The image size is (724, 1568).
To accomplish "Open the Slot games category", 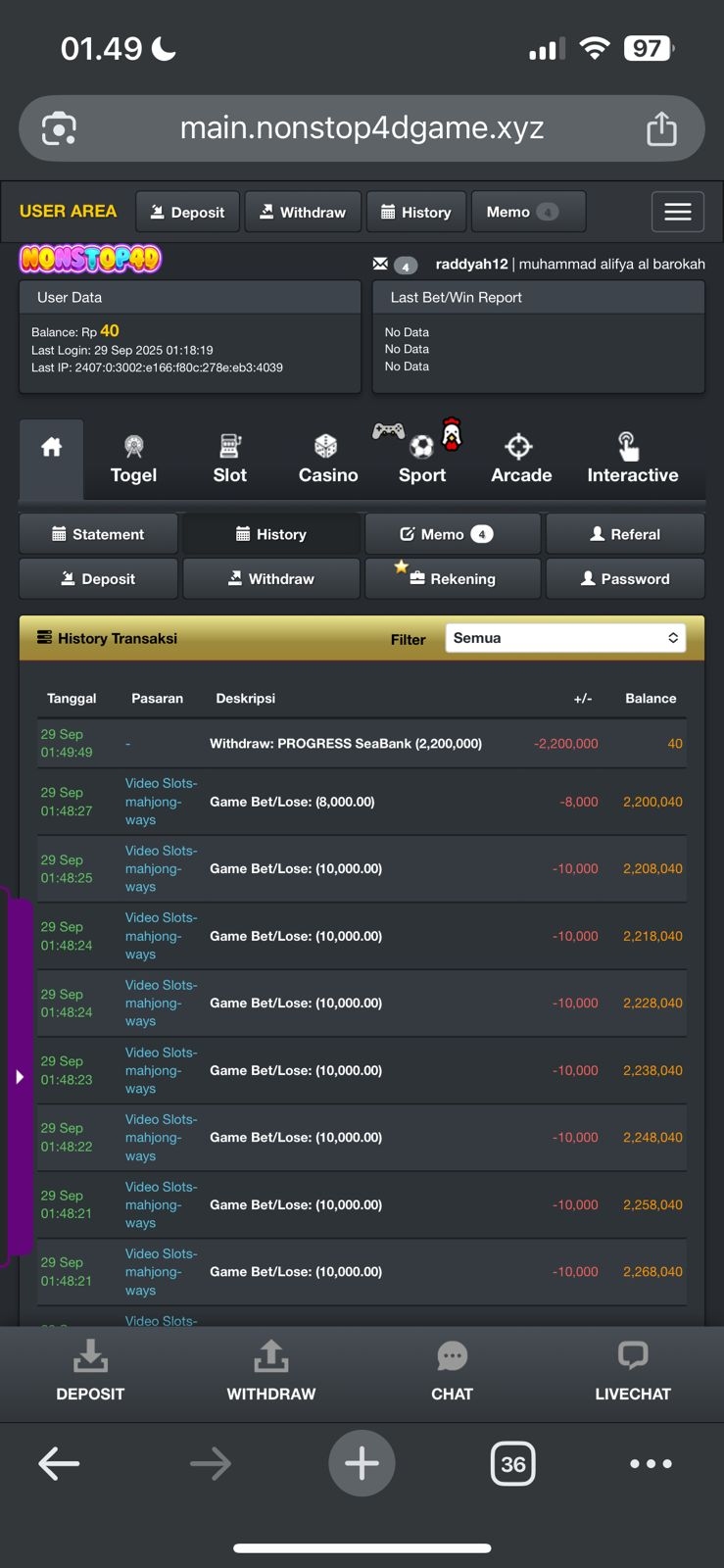I will coord(229,460).
